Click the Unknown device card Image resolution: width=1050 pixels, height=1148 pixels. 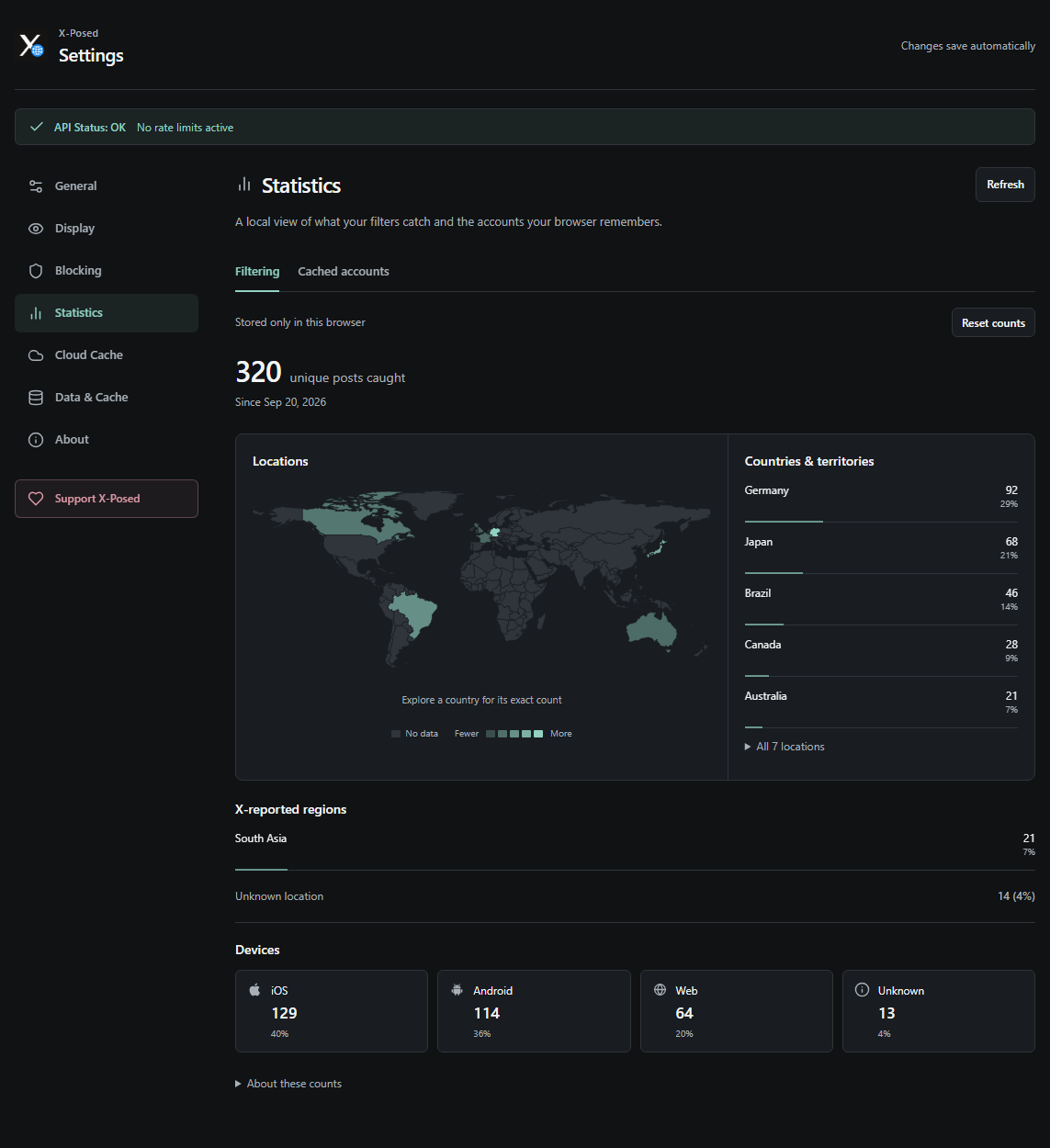[x=939, y=1011]
